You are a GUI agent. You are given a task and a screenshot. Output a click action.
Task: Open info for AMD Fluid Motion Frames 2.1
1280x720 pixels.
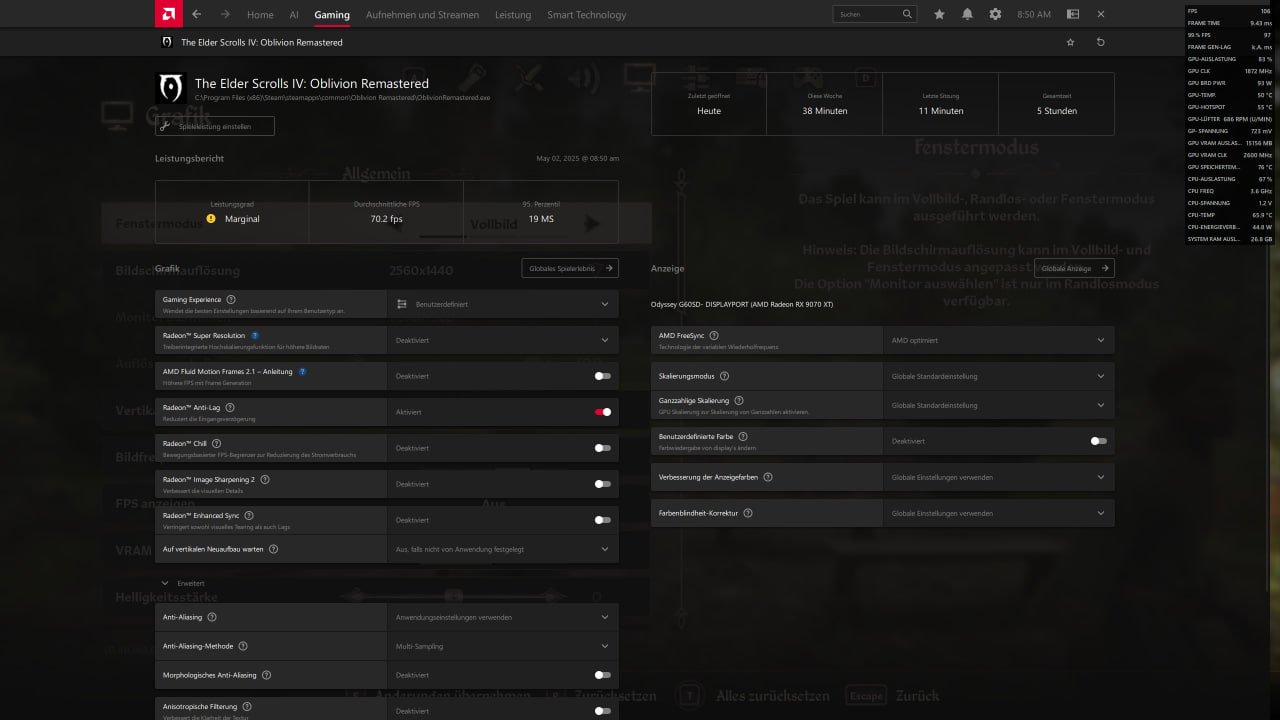(302, 371)
